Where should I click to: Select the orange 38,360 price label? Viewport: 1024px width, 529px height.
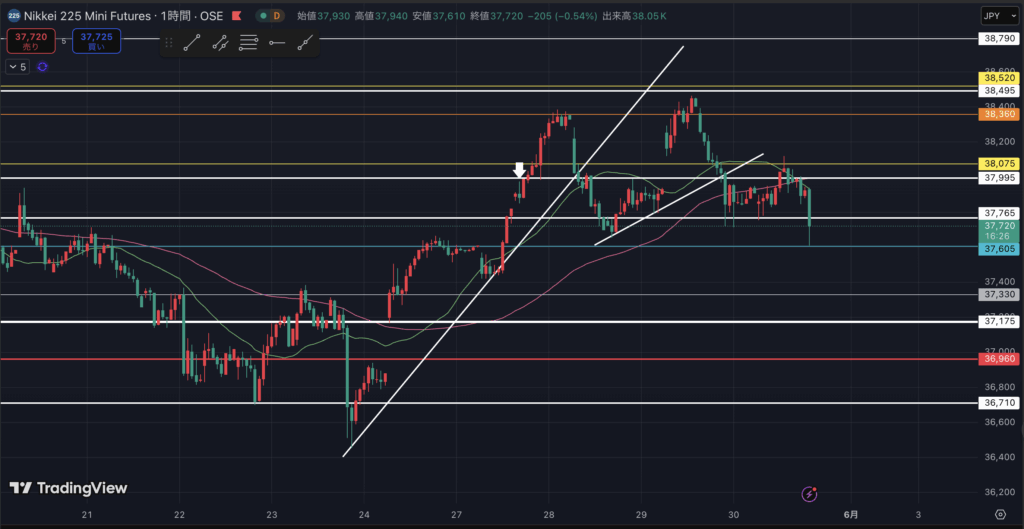997,114
